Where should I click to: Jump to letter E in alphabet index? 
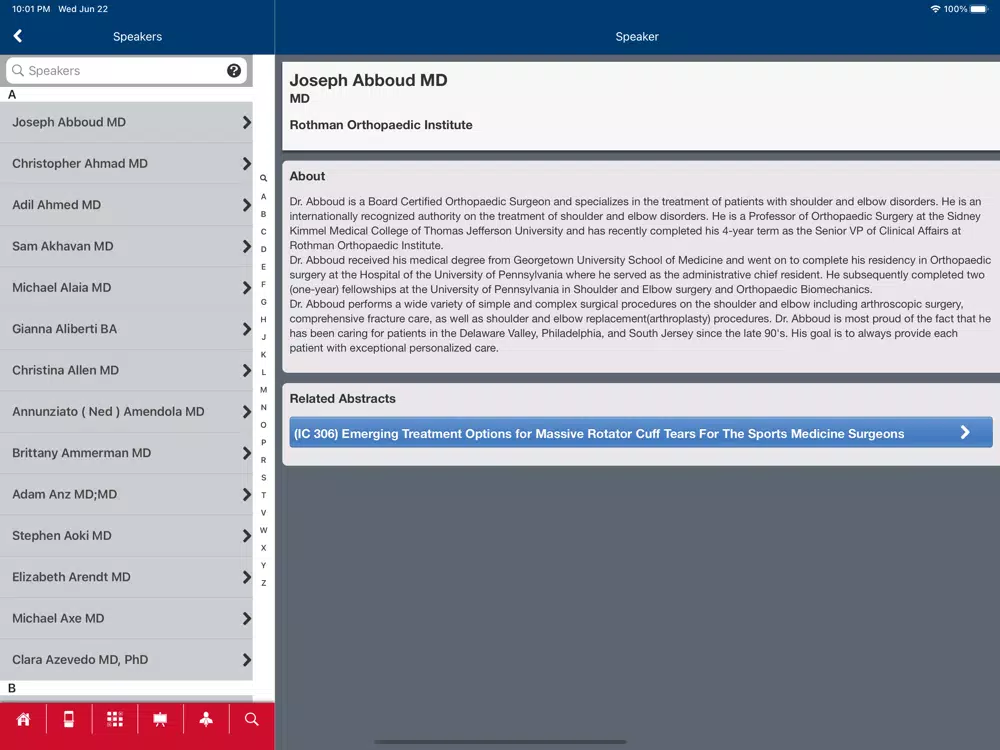263,267
